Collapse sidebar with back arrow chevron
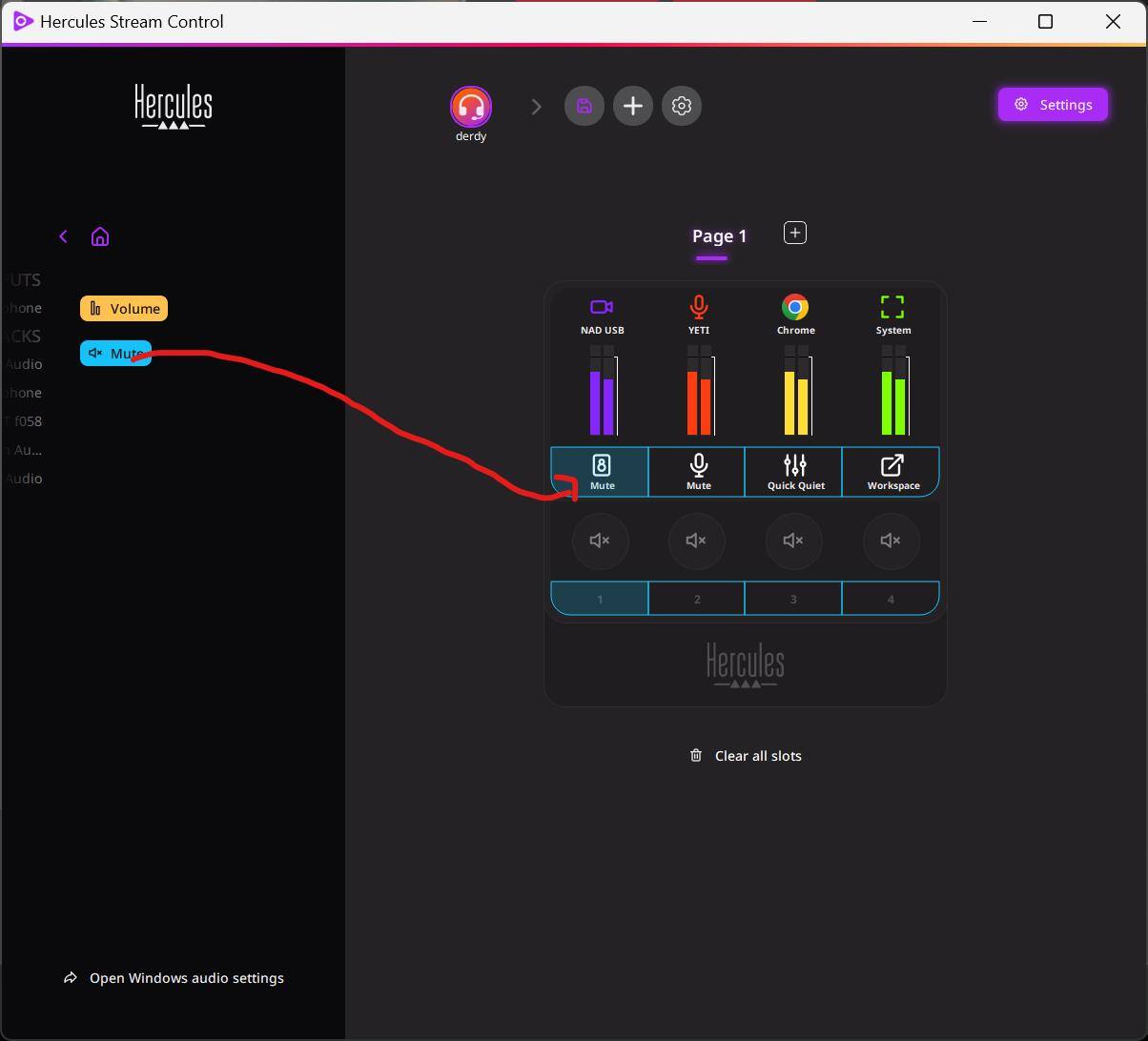Image resolution: width=1148 pixels, height=1041 pixels. pos(64,236)
